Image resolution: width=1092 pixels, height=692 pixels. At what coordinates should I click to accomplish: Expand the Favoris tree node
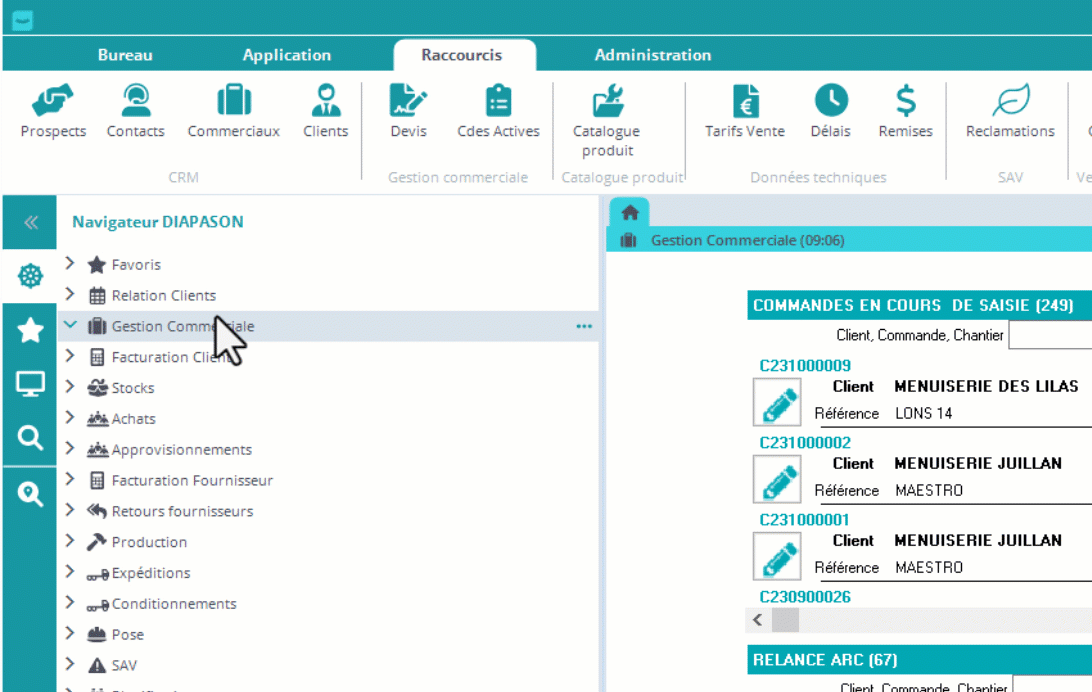coord(70,264)
